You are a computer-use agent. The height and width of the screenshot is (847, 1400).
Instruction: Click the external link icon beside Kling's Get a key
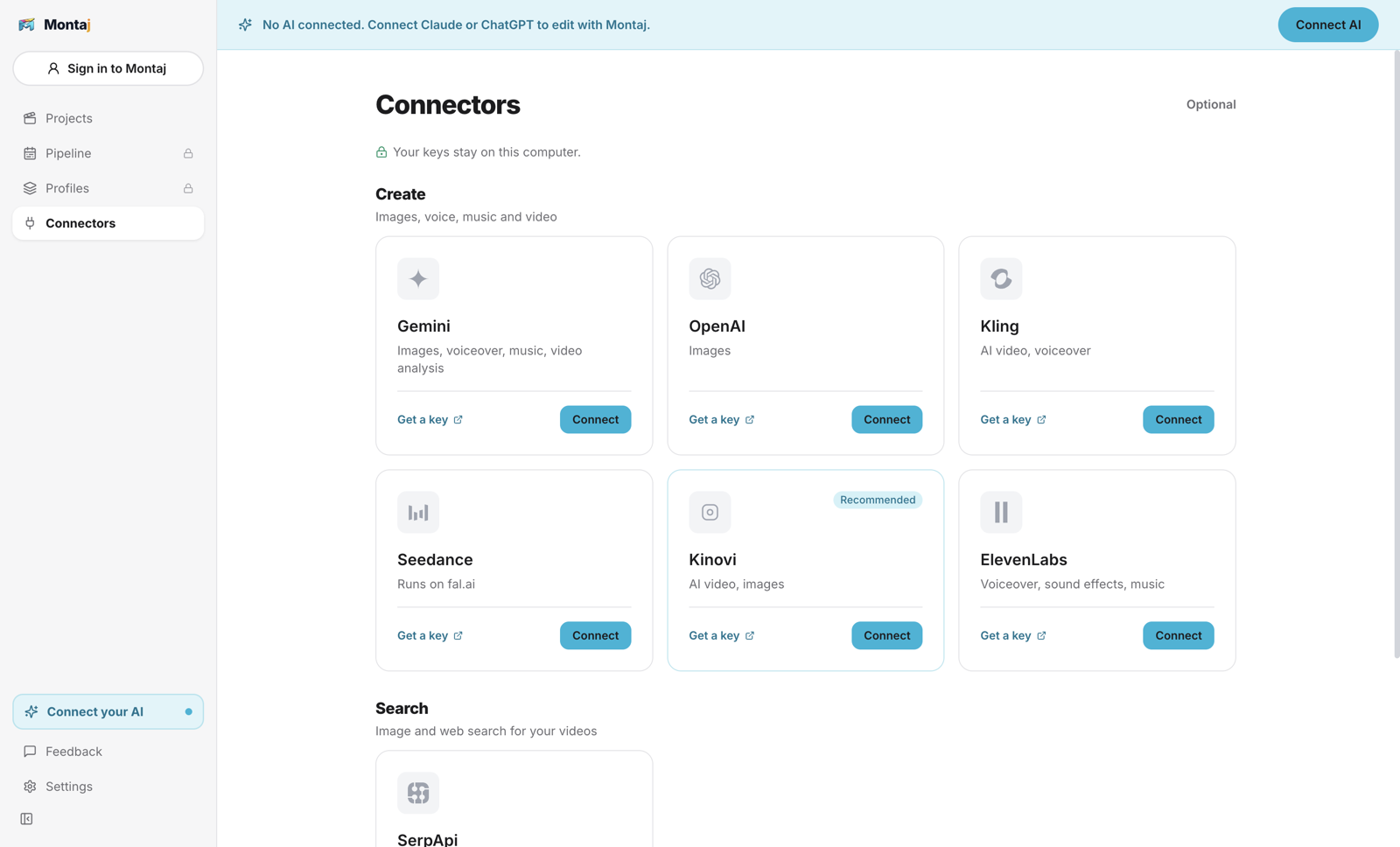click(x=1041, y=420)
